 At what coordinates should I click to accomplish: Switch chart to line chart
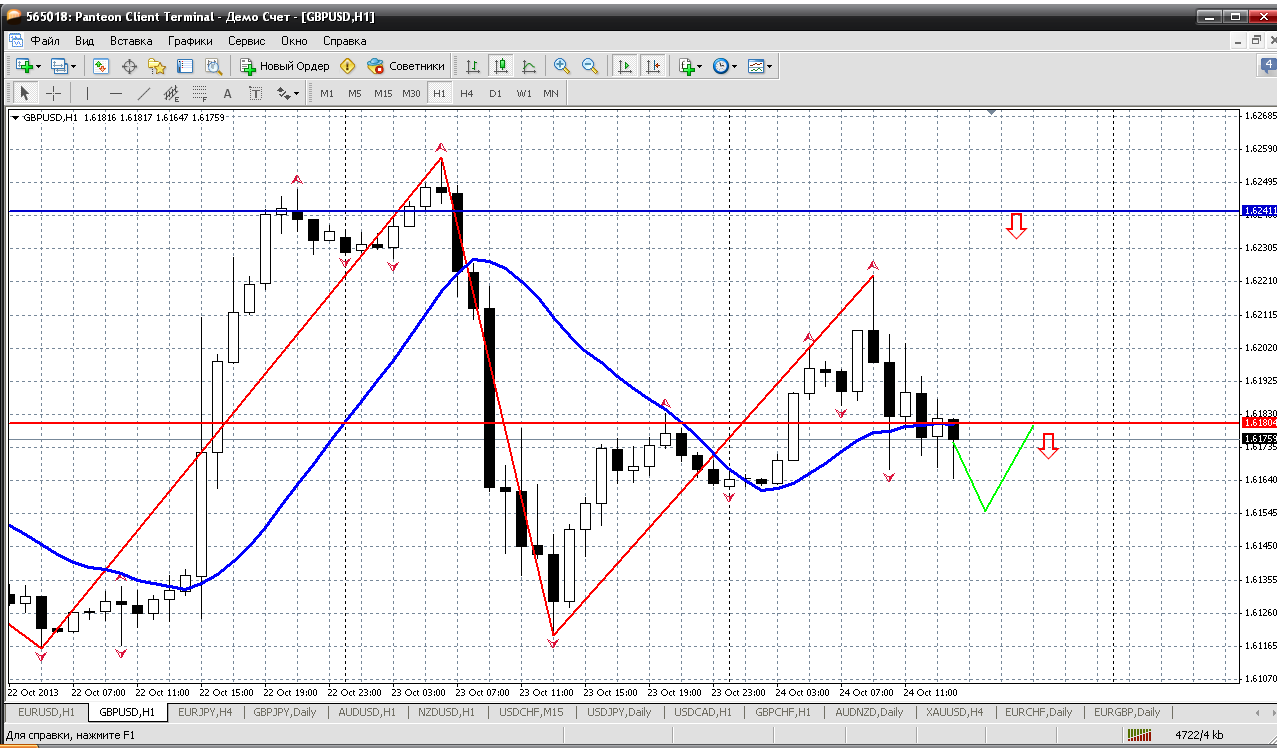coord(529,66)
